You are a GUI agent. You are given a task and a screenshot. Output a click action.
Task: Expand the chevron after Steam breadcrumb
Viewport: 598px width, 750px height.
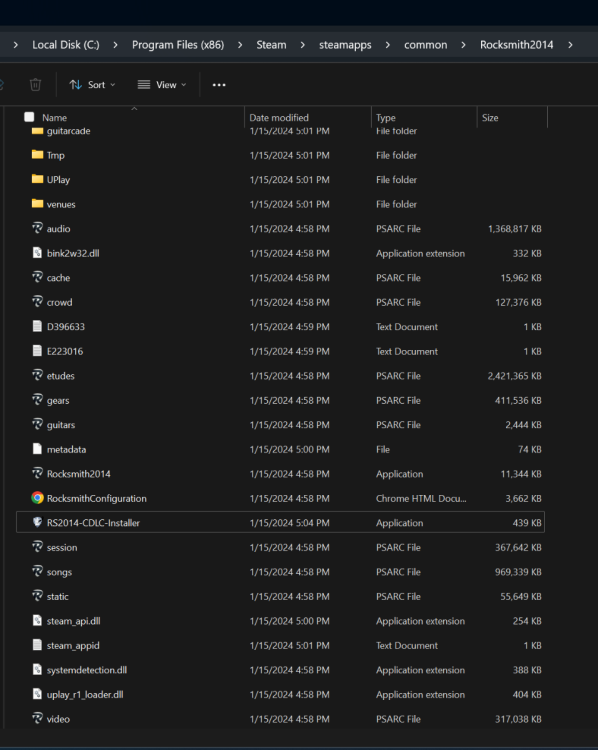pos(302,45)
